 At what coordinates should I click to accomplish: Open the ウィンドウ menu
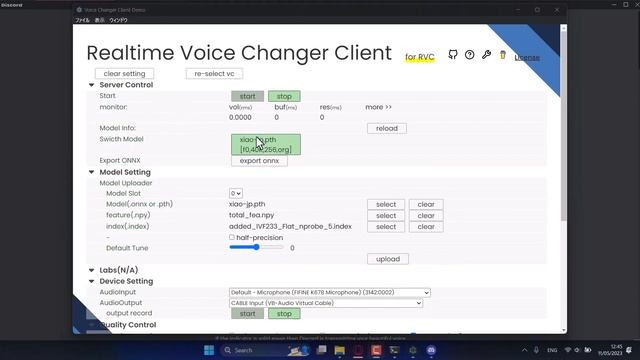coord(118,20)
